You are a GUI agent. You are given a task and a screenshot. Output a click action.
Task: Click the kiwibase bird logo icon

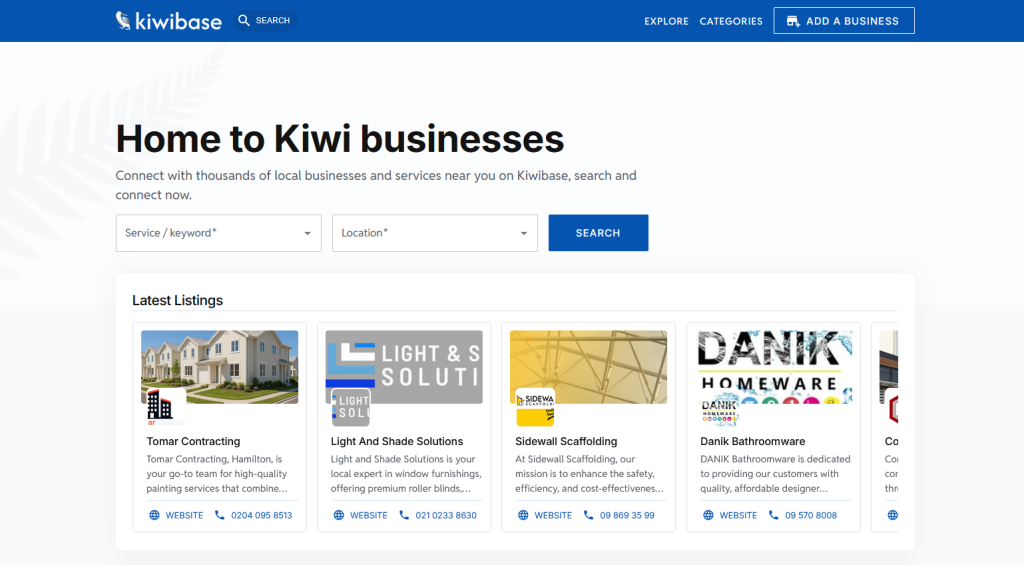tap(123, 21)
